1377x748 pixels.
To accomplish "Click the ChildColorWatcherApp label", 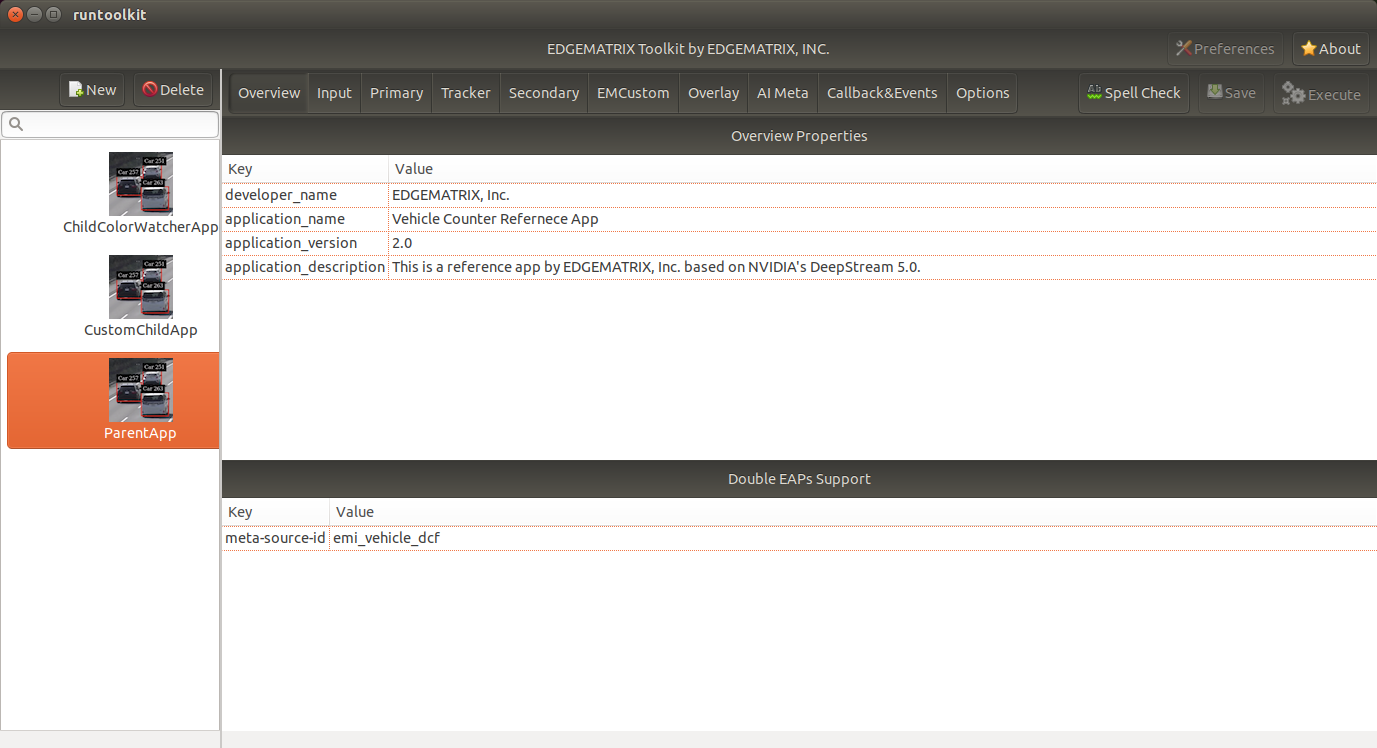I will pyautogui.click(x=141, y=227).
